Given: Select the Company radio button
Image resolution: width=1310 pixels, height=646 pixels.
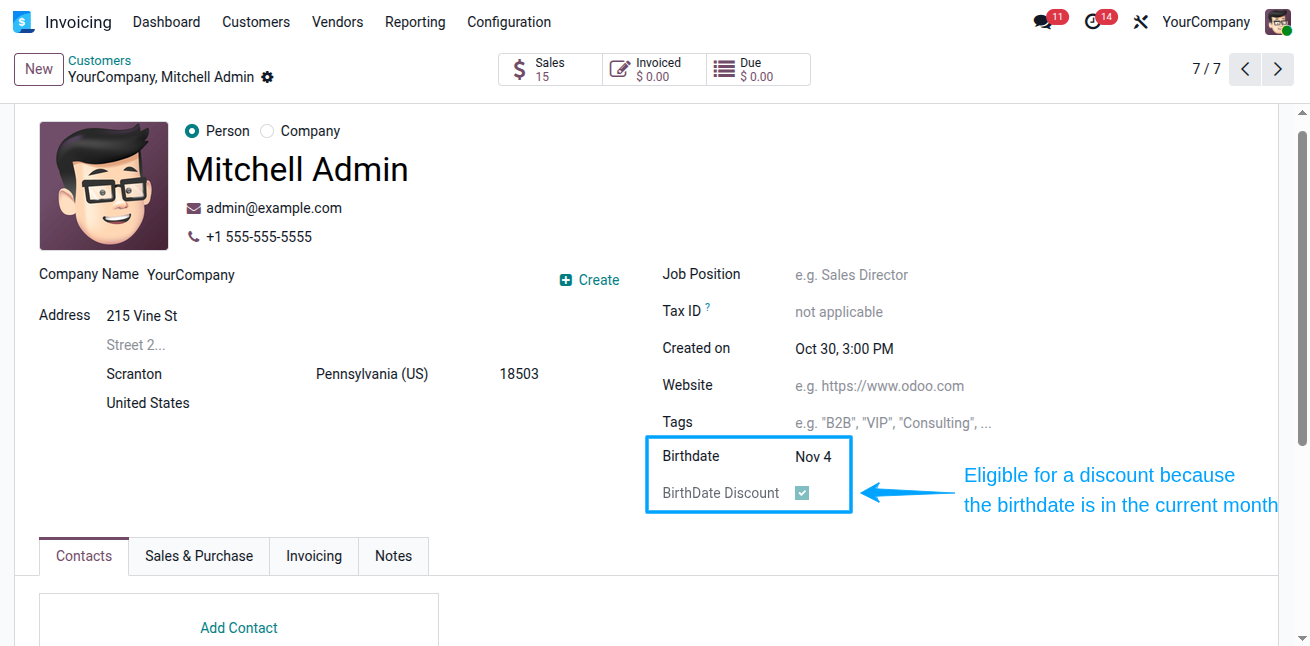Looking at the screenshot, I should pos(267,131).
